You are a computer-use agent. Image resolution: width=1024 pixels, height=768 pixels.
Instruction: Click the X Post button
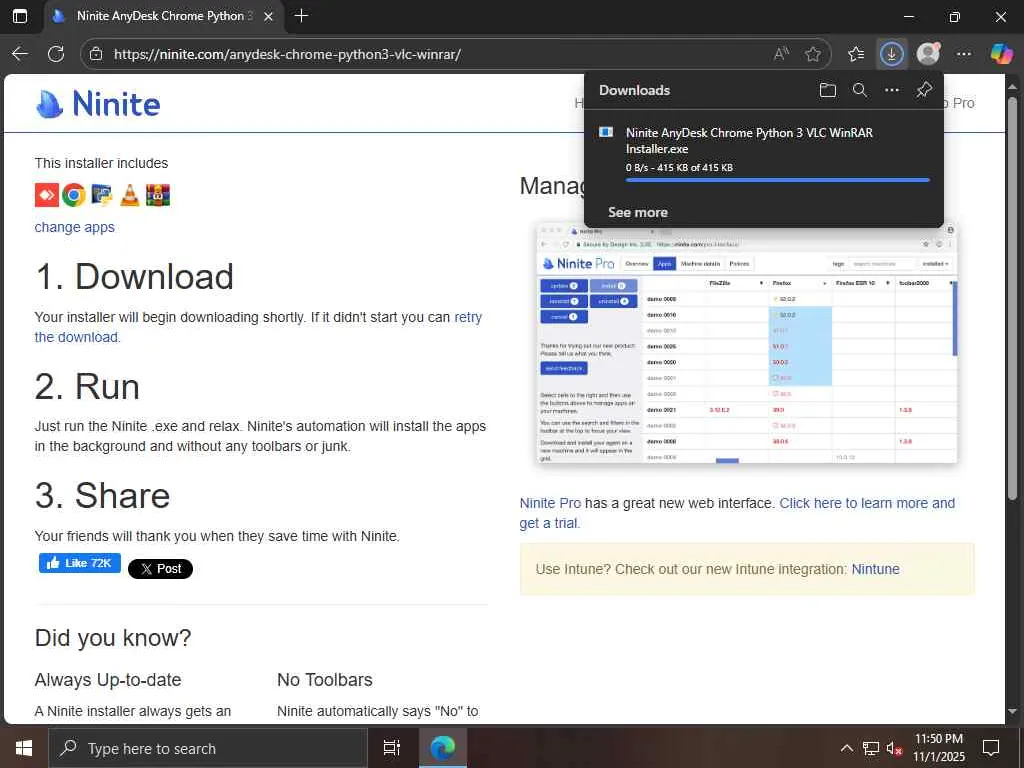160,569
